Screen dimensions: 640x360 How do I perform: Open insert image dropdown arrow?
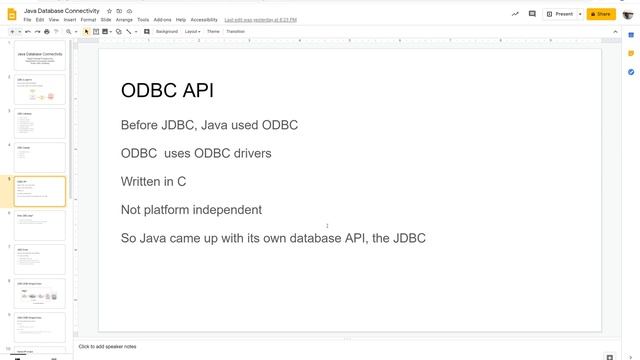click(x=111, y=31)
